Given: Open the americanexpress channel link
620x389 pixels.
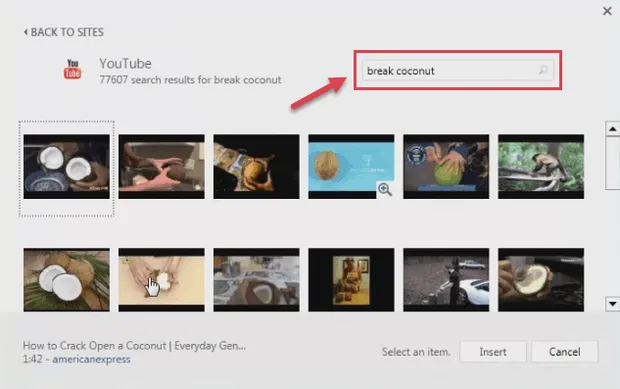Looking at the screenshot, I should click(x=91, y=359).
